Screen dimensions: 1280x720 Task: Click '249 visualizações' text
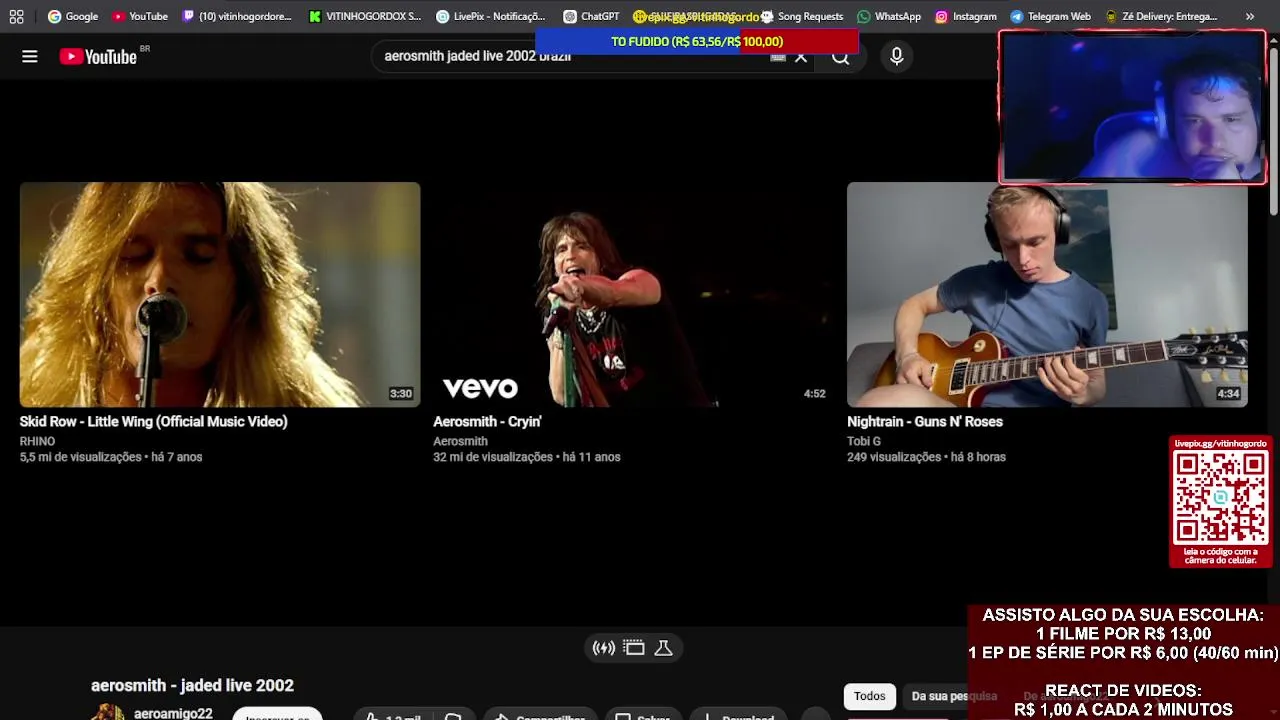893,457
